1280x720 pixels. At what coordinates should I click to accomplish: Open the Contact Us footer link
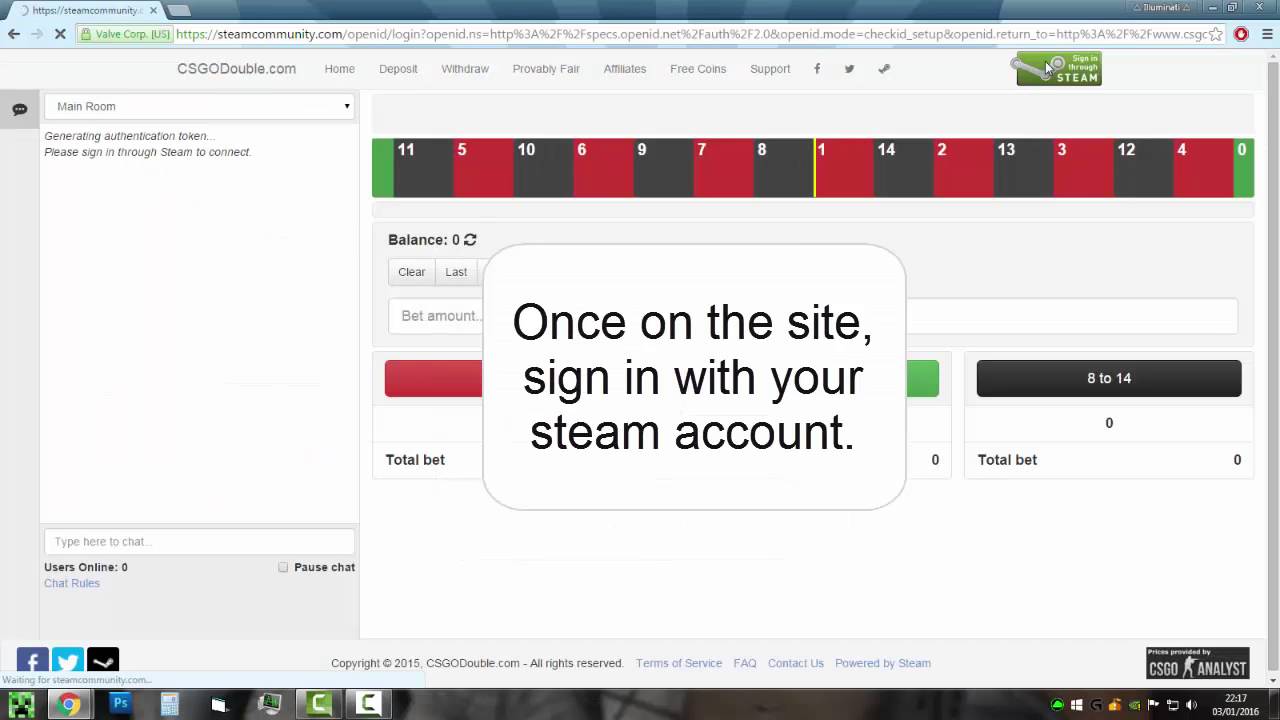click(796, 663)
